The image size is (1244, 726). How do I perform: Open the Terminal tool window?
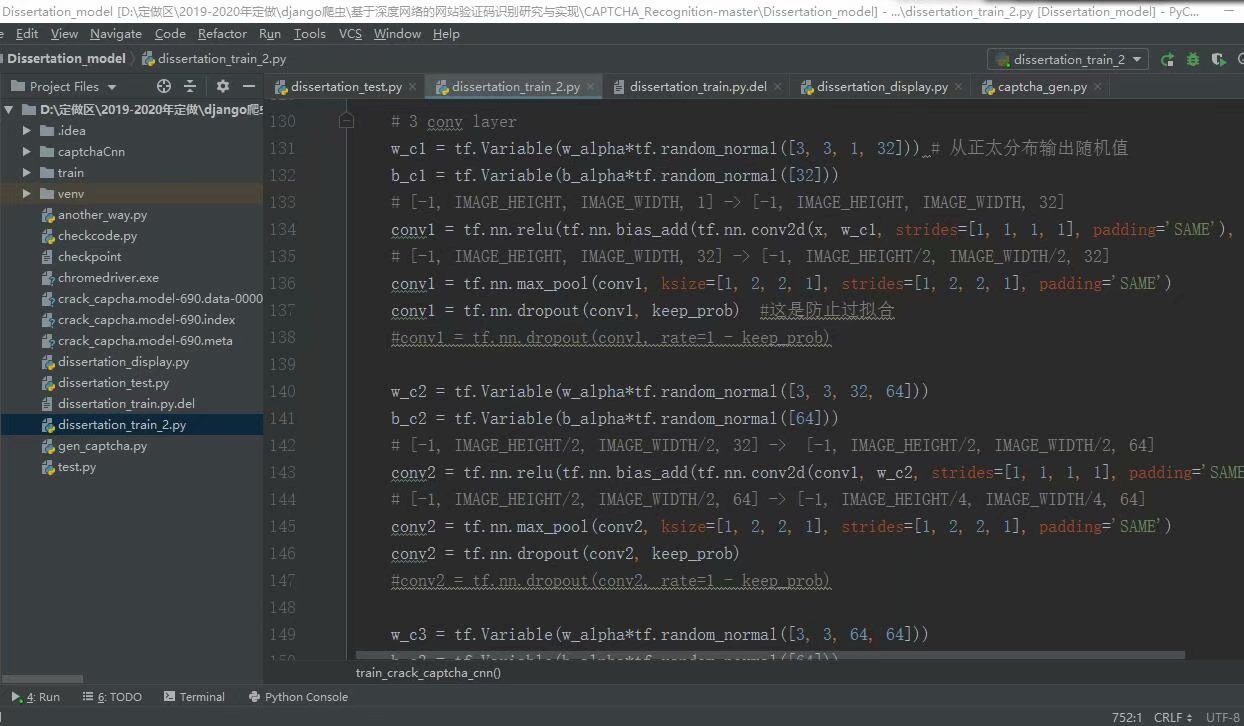(193, 697)
